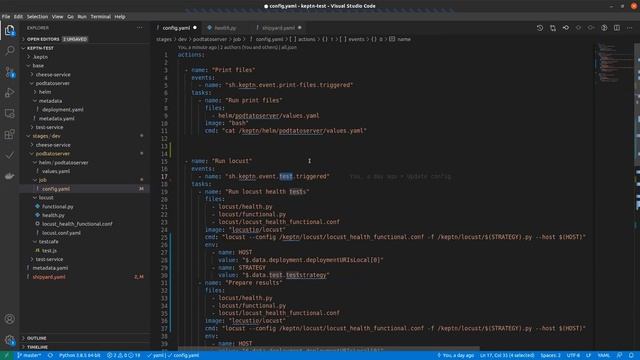Open the Explorer view in activity bar

(x=9, y=30)
